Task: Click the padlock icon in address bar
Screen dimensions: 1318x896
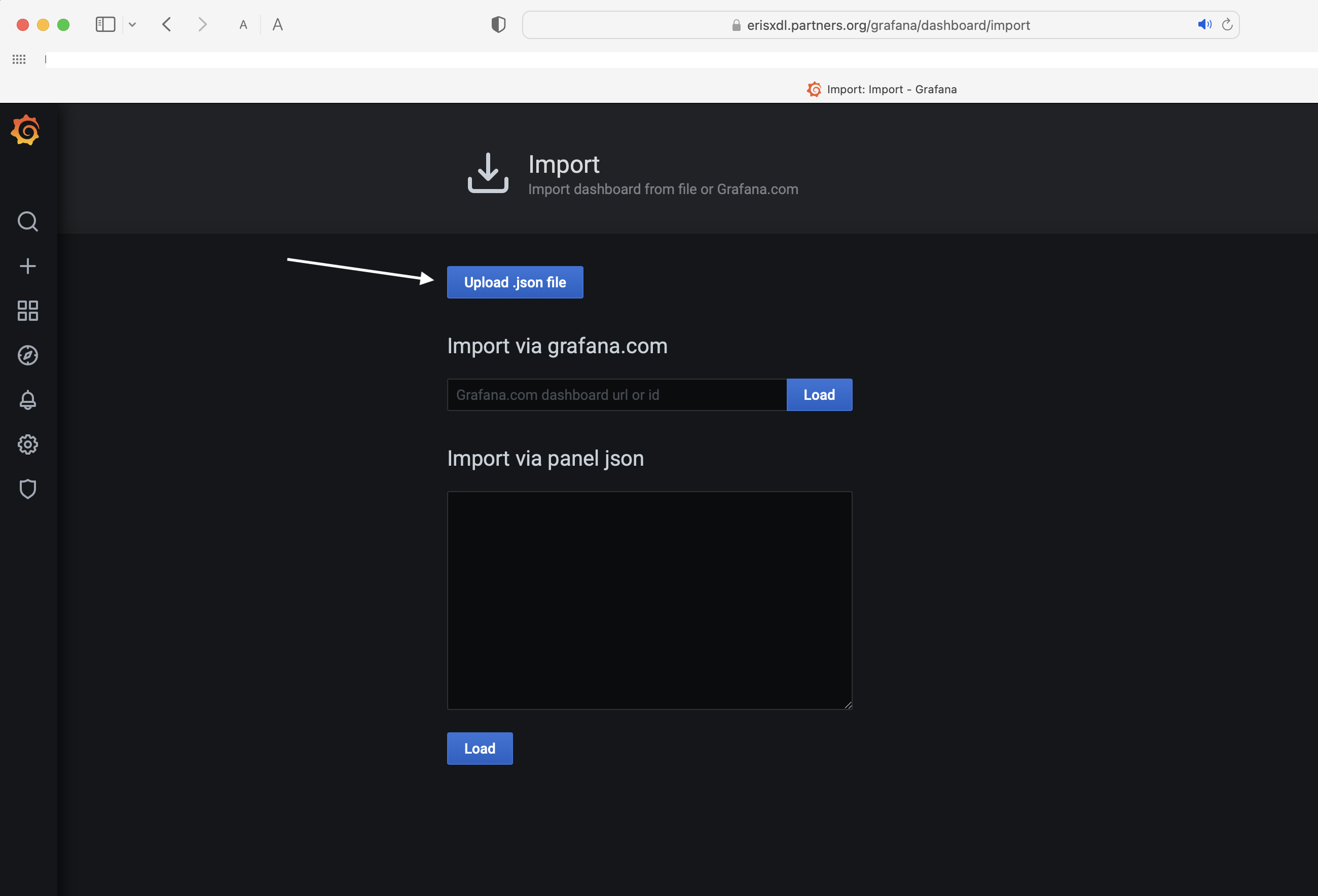Action: (736, 25)
